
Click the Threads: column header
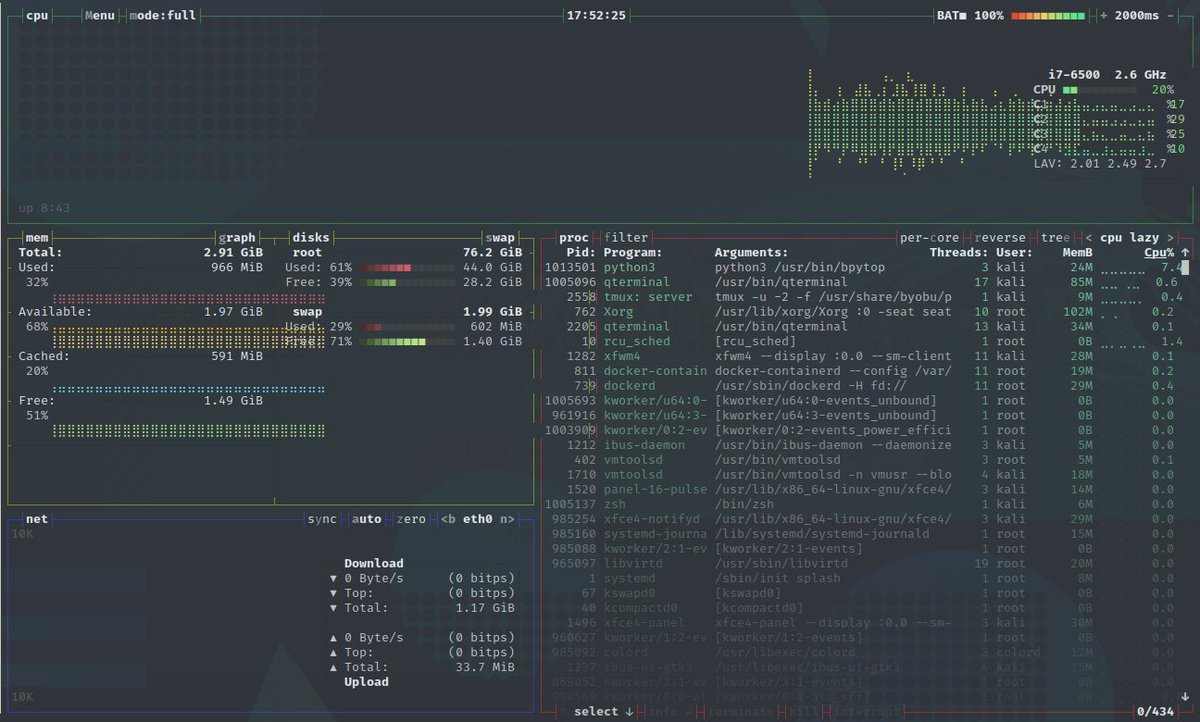tap(959, 253)
